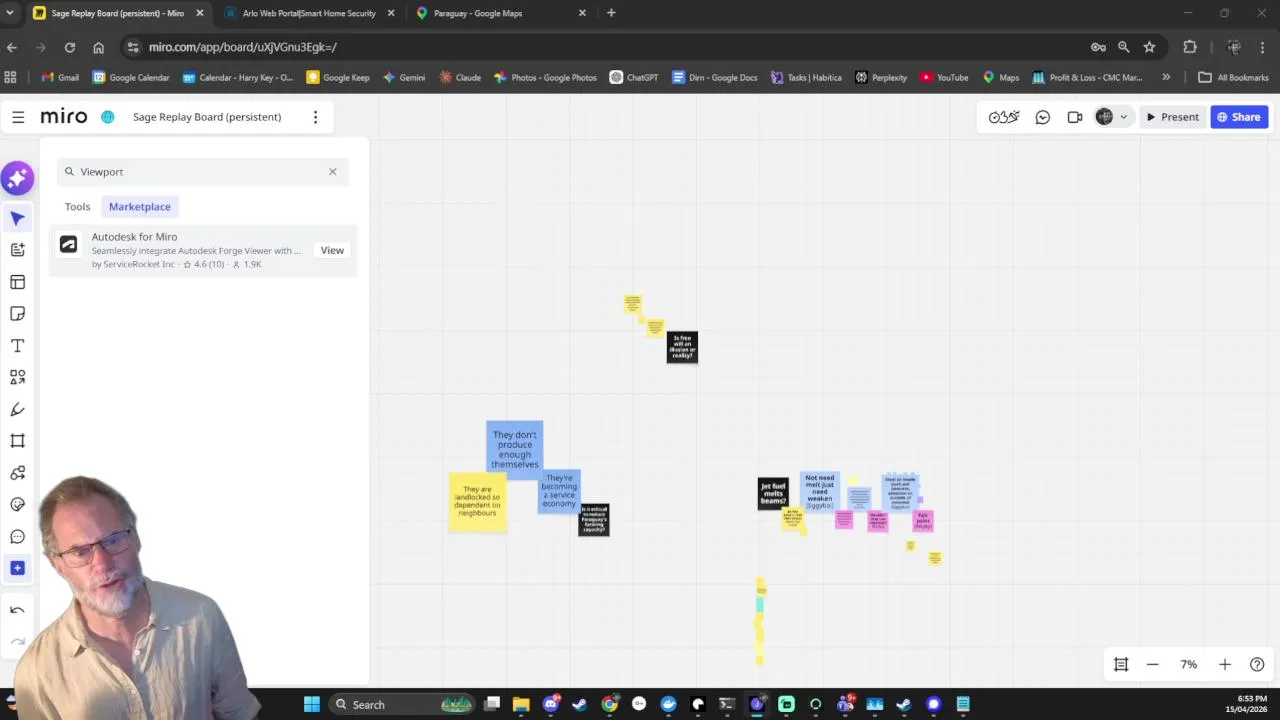Clear the Viewport search text
1280x720 pixels.
(x=333, y=172)
